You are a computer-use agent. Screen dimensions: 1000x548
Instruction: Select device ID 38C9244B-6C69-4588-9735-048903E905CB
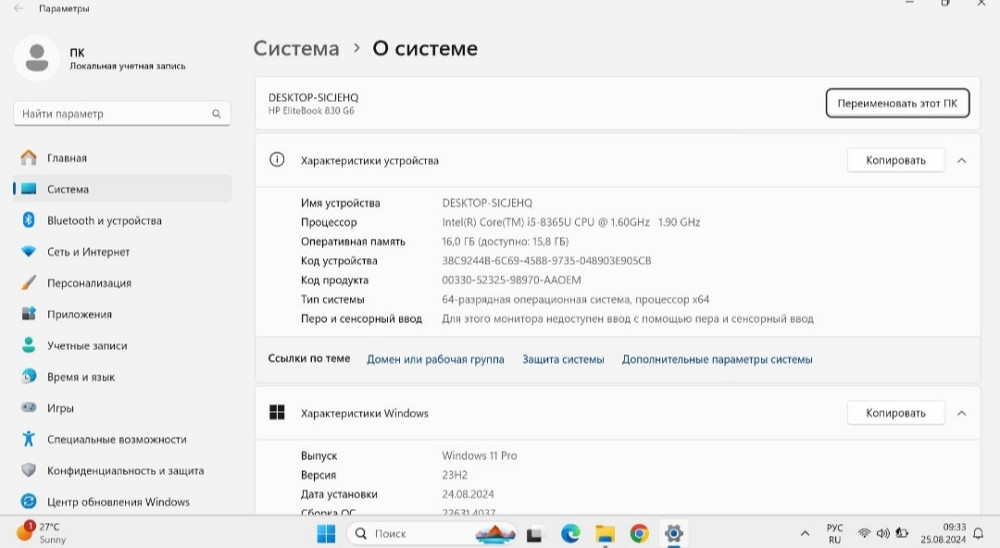(x=547, y=260)
